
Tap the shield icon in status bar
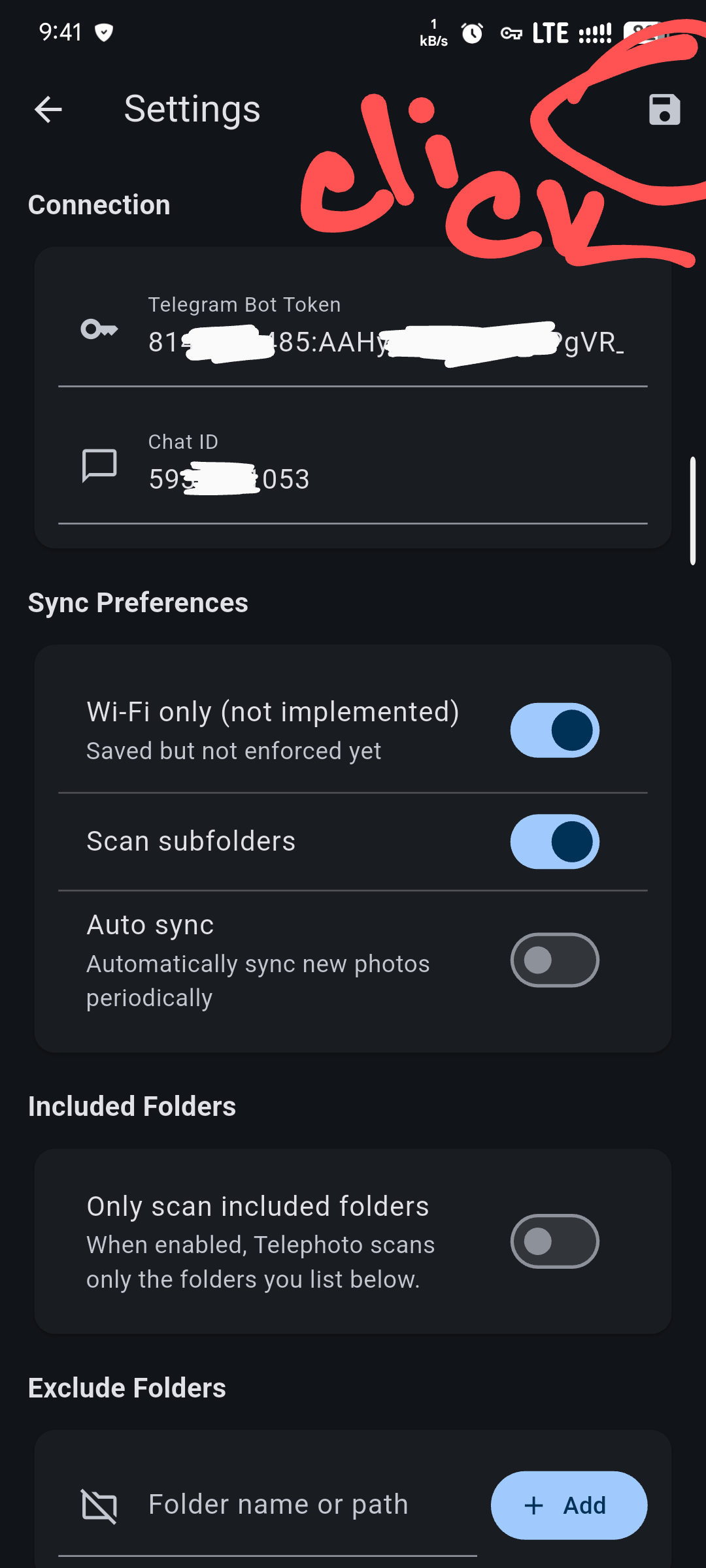(104, 32)
